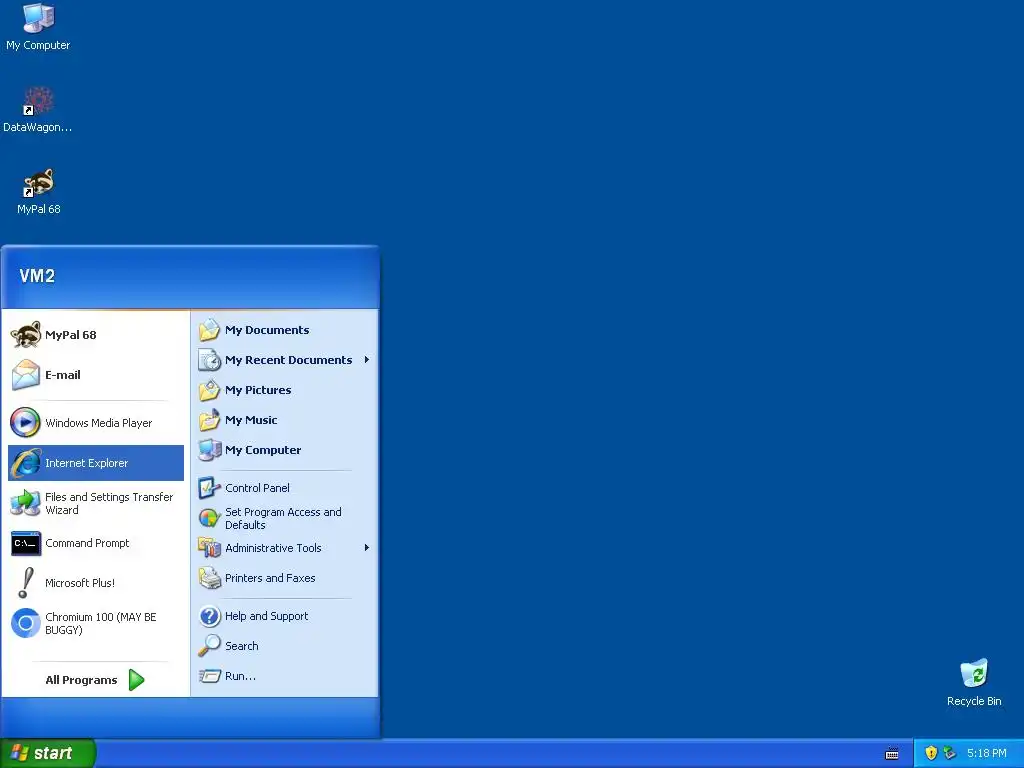Click 'Administrative Tools' text
This screenshot has width=1024, height=768.
273,548
